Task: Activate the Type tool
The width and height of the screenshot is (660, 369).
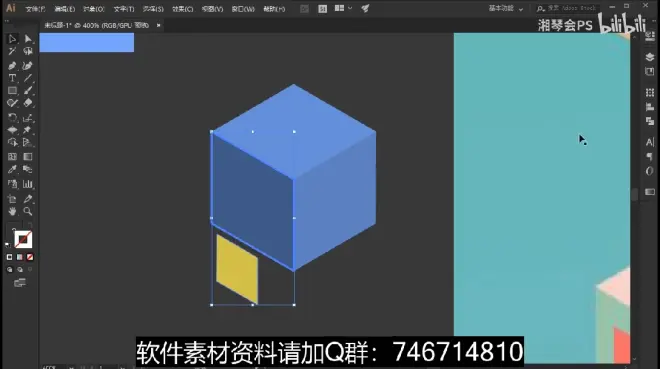Action: pyautogui.click(x=12, y=78)
